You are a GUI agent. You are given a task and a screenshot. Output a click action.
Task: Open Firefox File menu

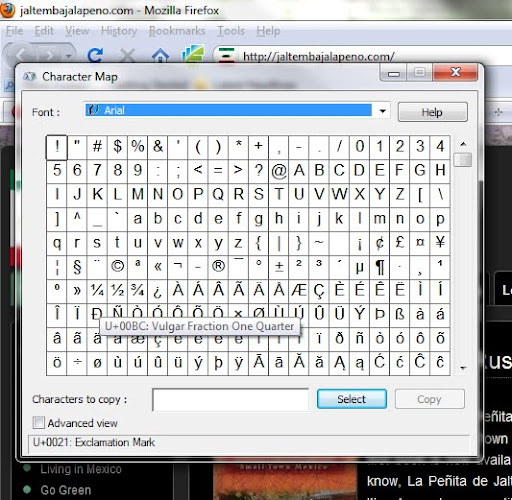click(15, 31)
